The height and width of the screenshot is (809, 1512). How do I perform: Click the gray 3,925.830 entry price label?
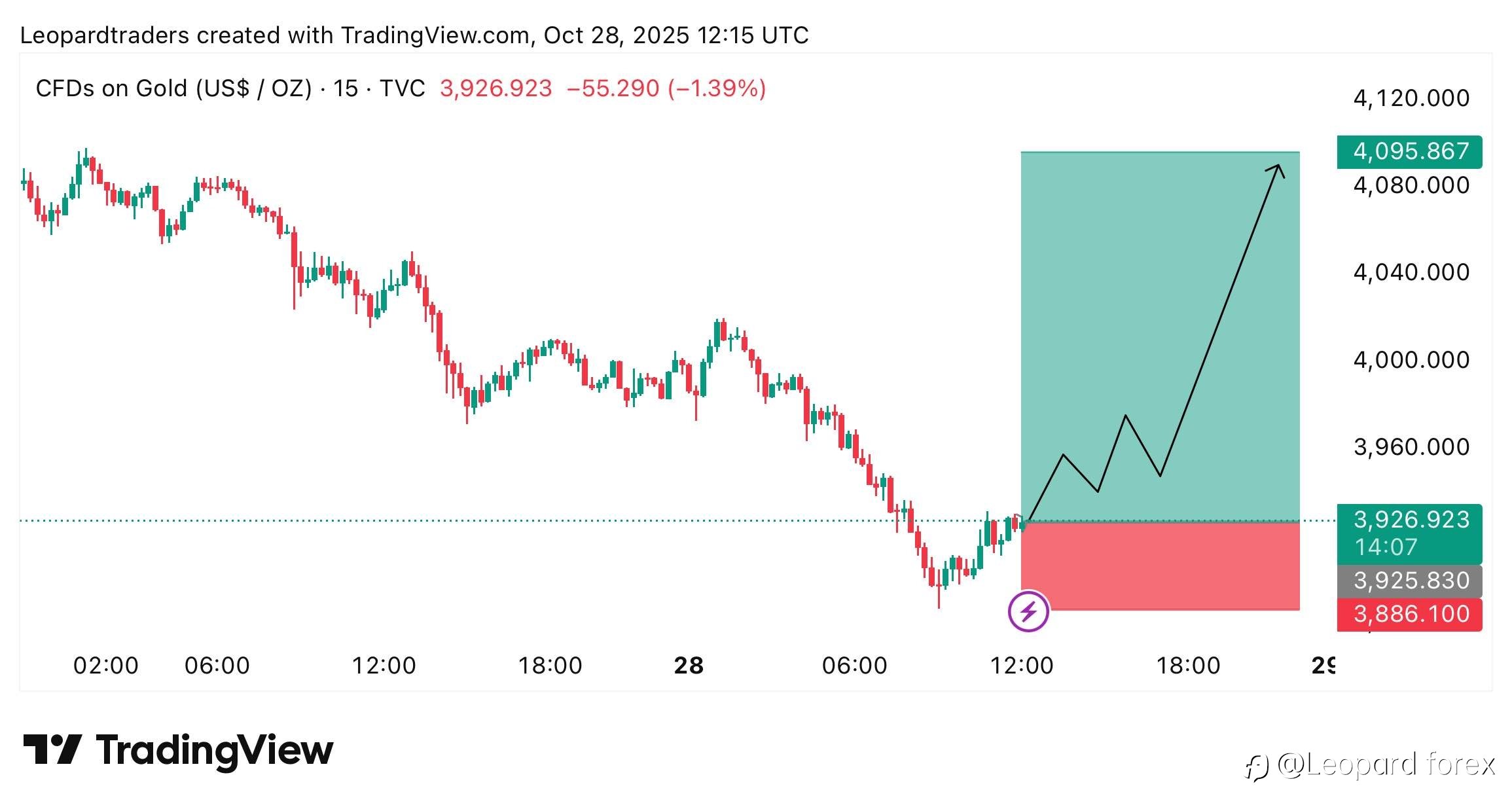[x=1409, y=581]
